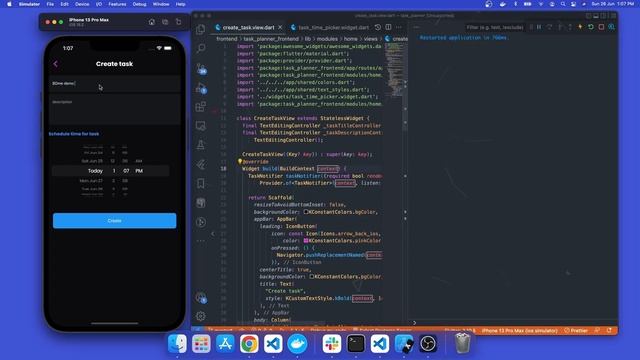
Task: Take a Simulator screenshot
Action: pyautogui.click(x=165, y=22)
